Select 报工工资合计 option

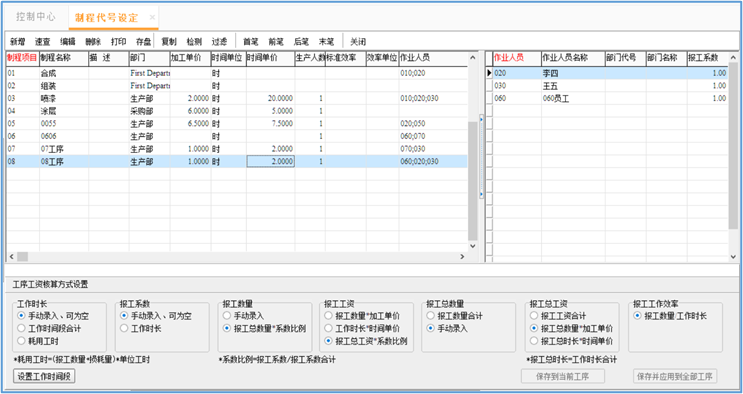[x=559, y=316]
